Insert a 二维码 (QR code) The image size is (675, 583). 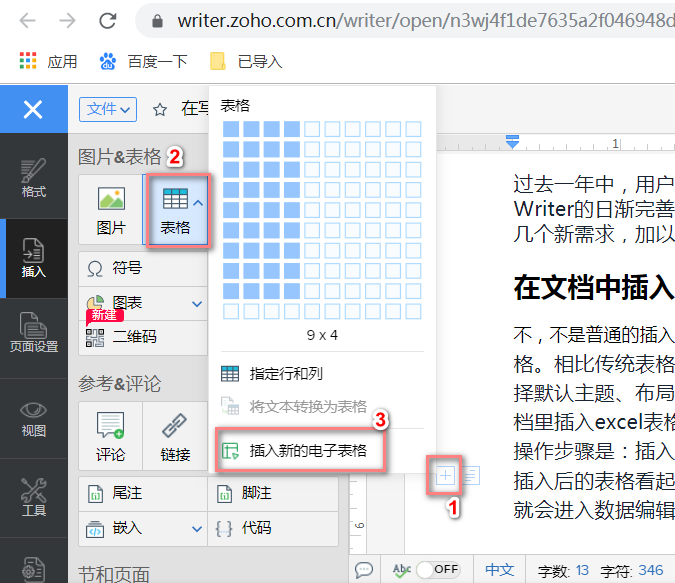[143, 338]
